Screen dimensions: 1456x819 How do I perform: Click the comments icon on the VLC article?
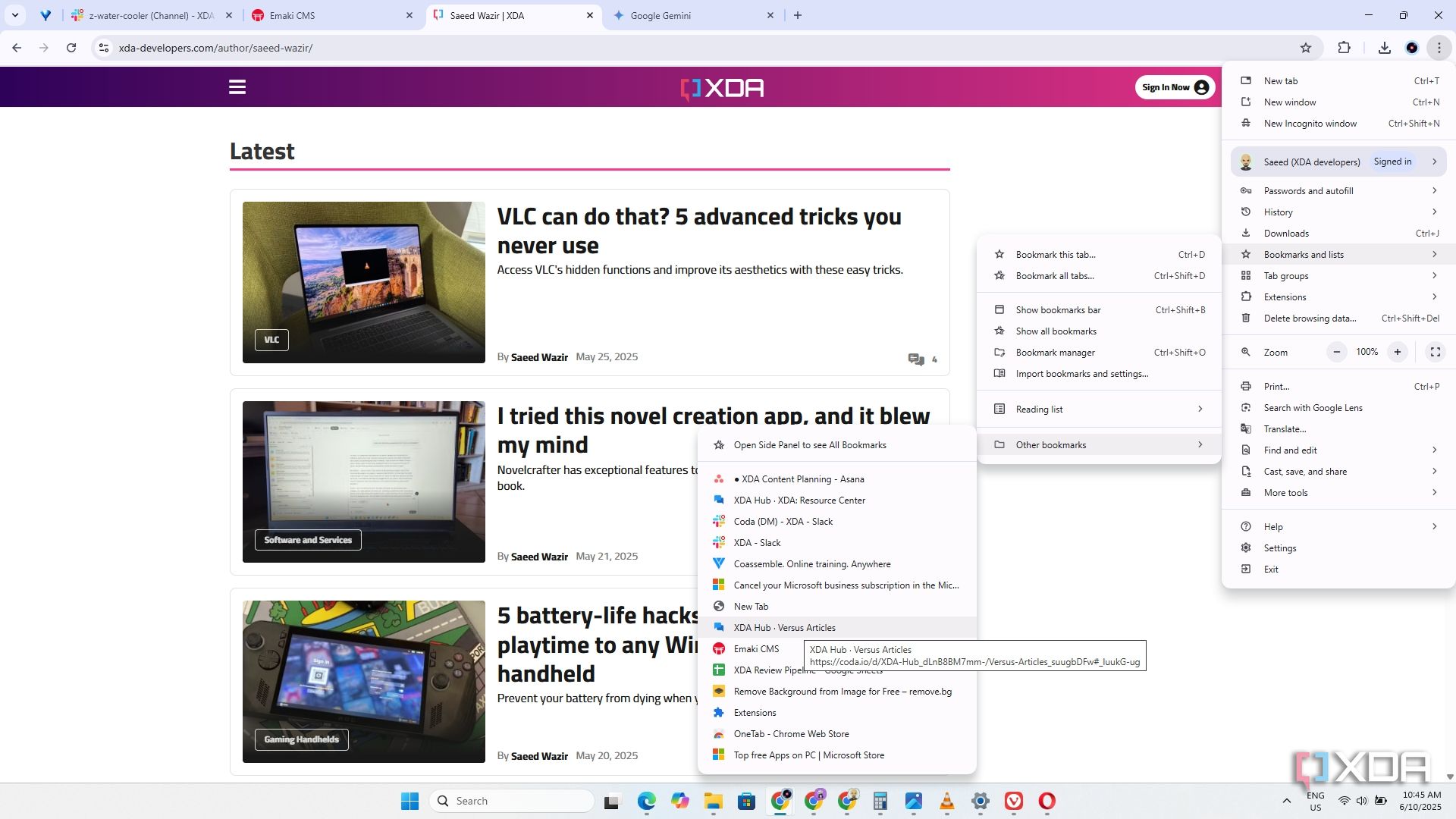click(x=916, y=359)
